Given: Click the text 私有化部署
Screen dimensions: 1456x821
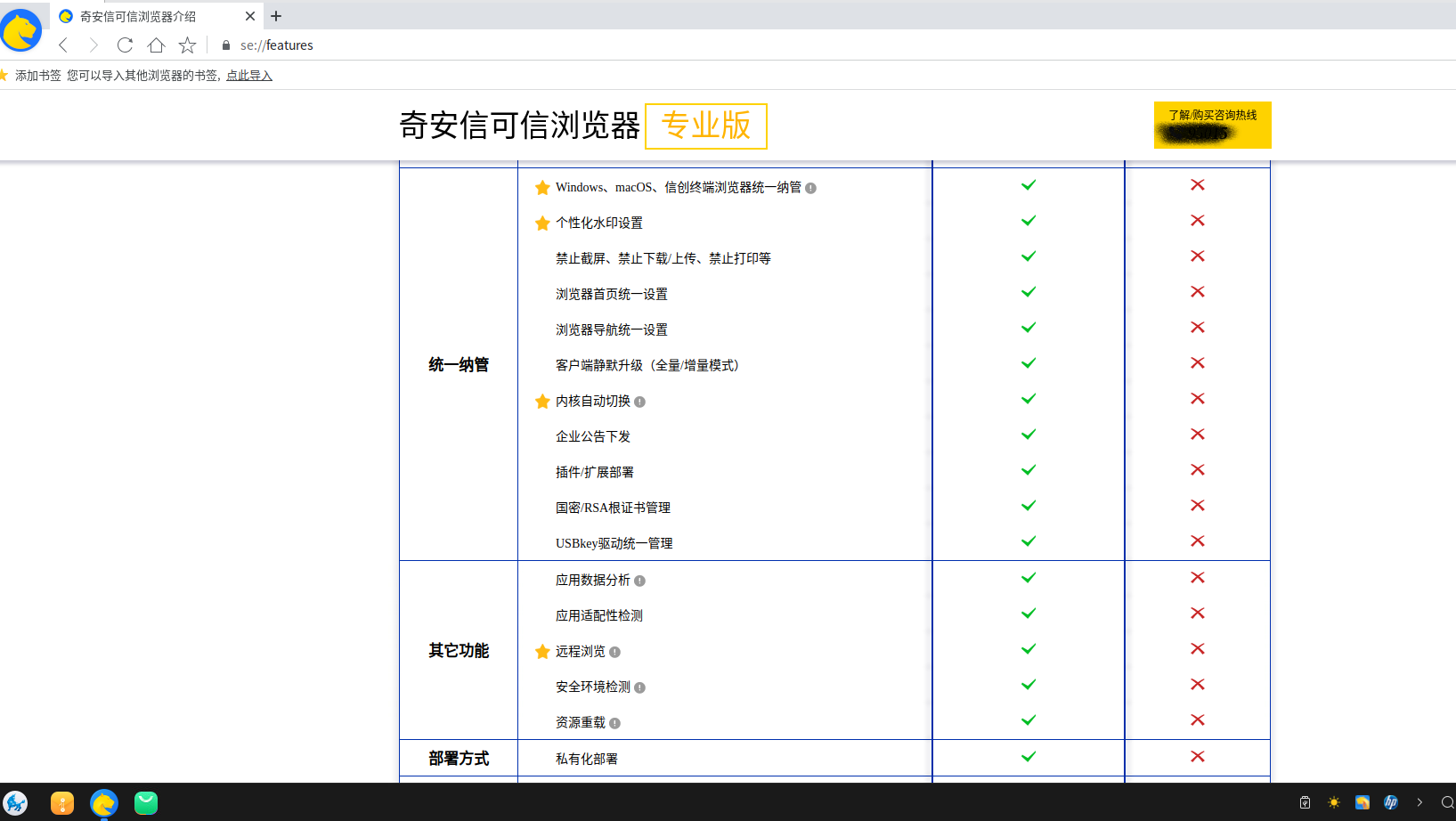Looking at the screenshot, I should tap(587, 759).
